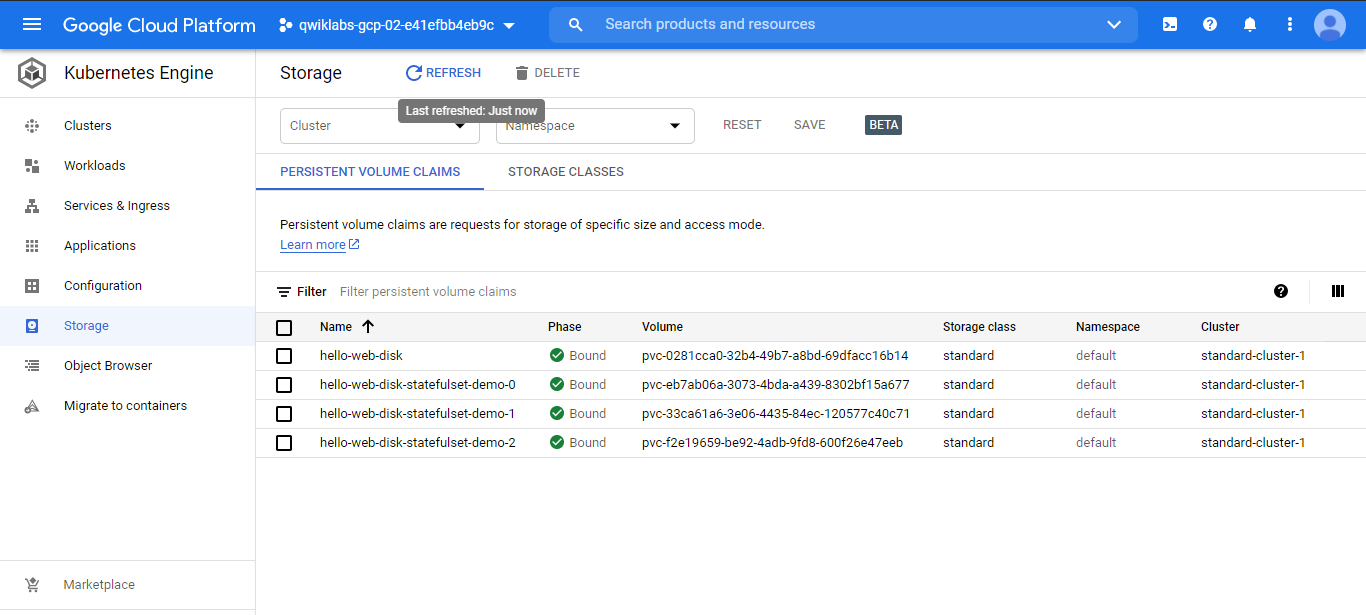Check the hello-web-disk-statefulset-demo-1 checkbox
Screen dimensions: 1366x615
click(x=284, y=414)
